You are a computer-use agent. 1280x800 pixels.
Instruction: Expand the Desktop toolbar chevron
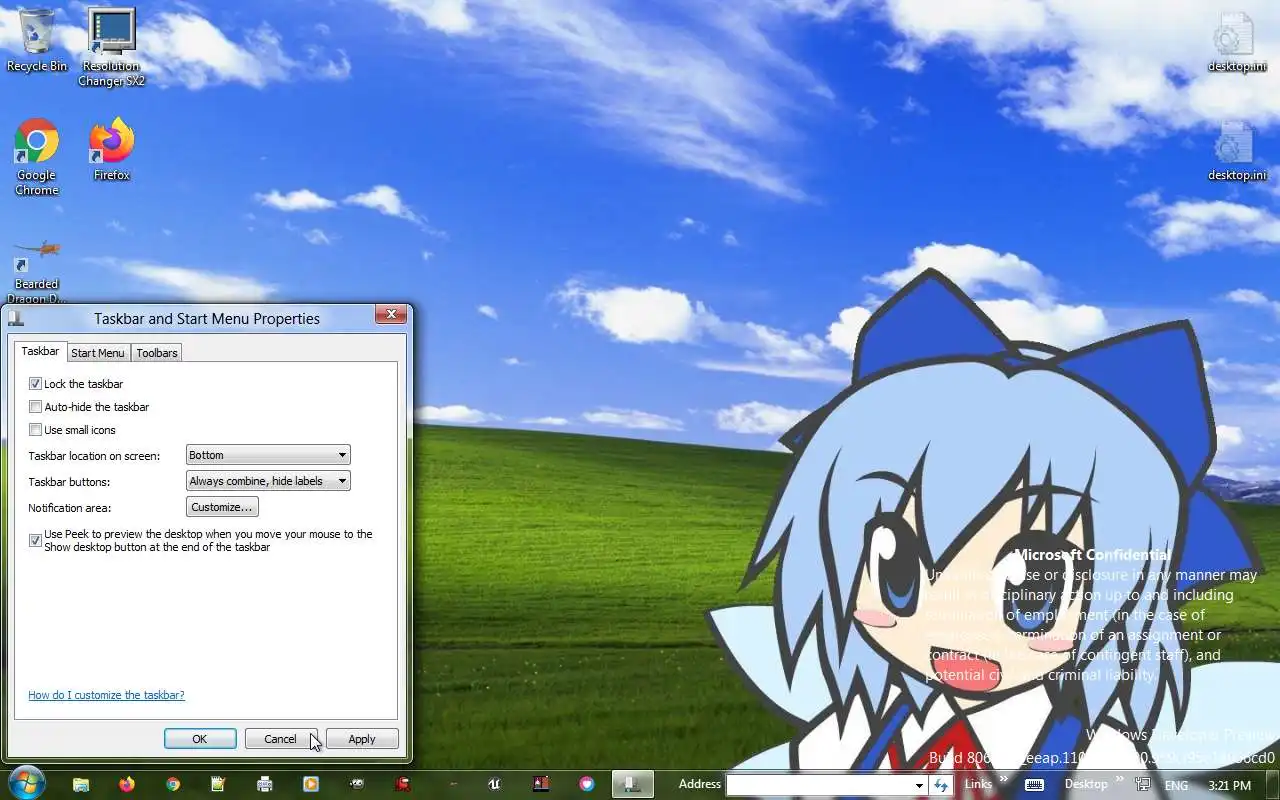tap(1119, 780)
